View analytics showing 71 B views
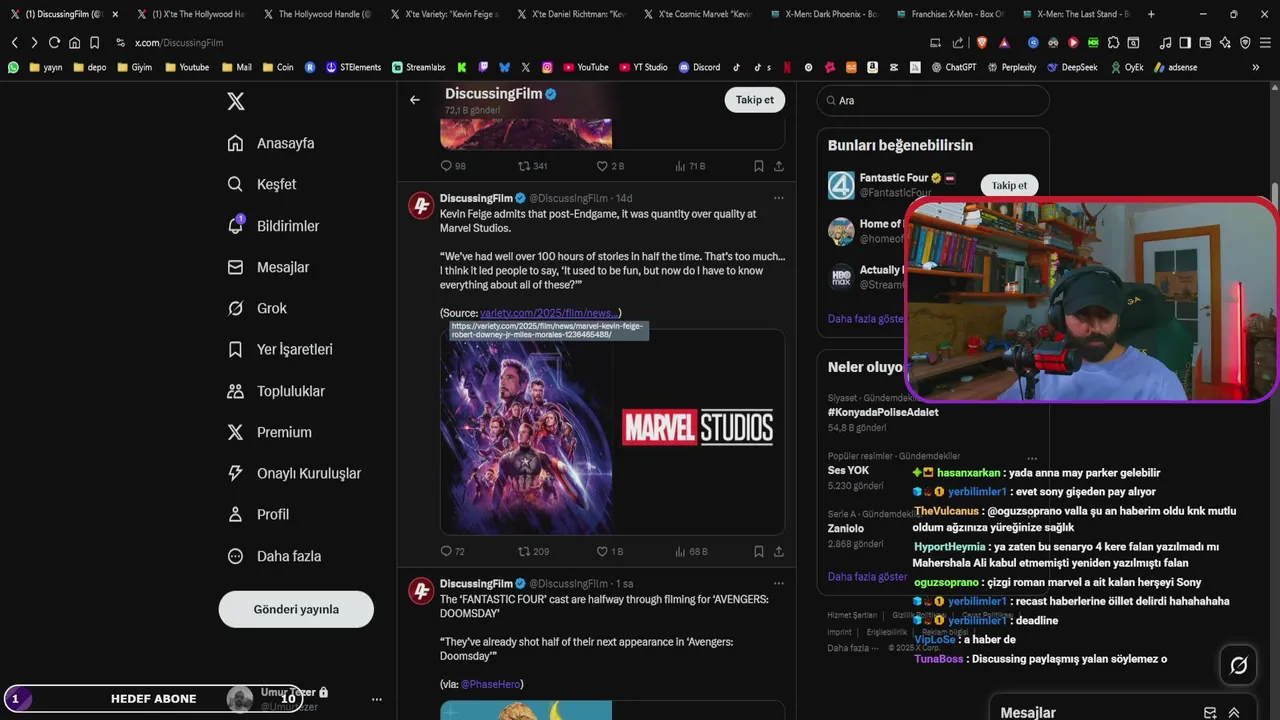 click(691, 166)
